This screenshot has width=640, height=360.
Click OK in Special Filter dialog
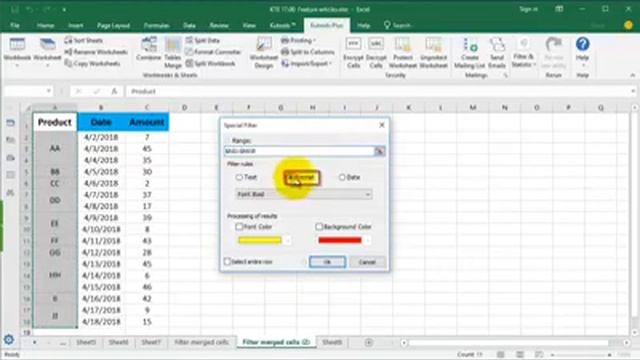click(327, 262)
